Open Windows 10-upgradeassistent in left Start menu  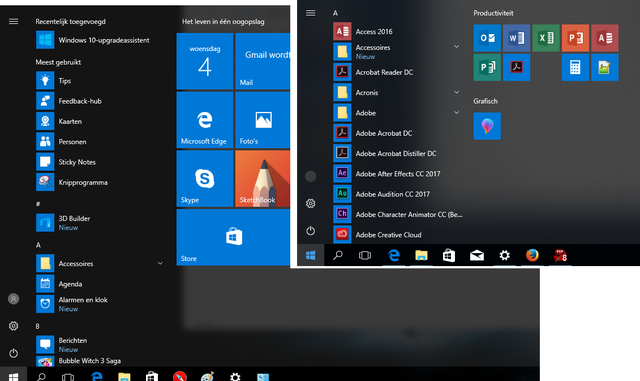(x=93, y=40)
